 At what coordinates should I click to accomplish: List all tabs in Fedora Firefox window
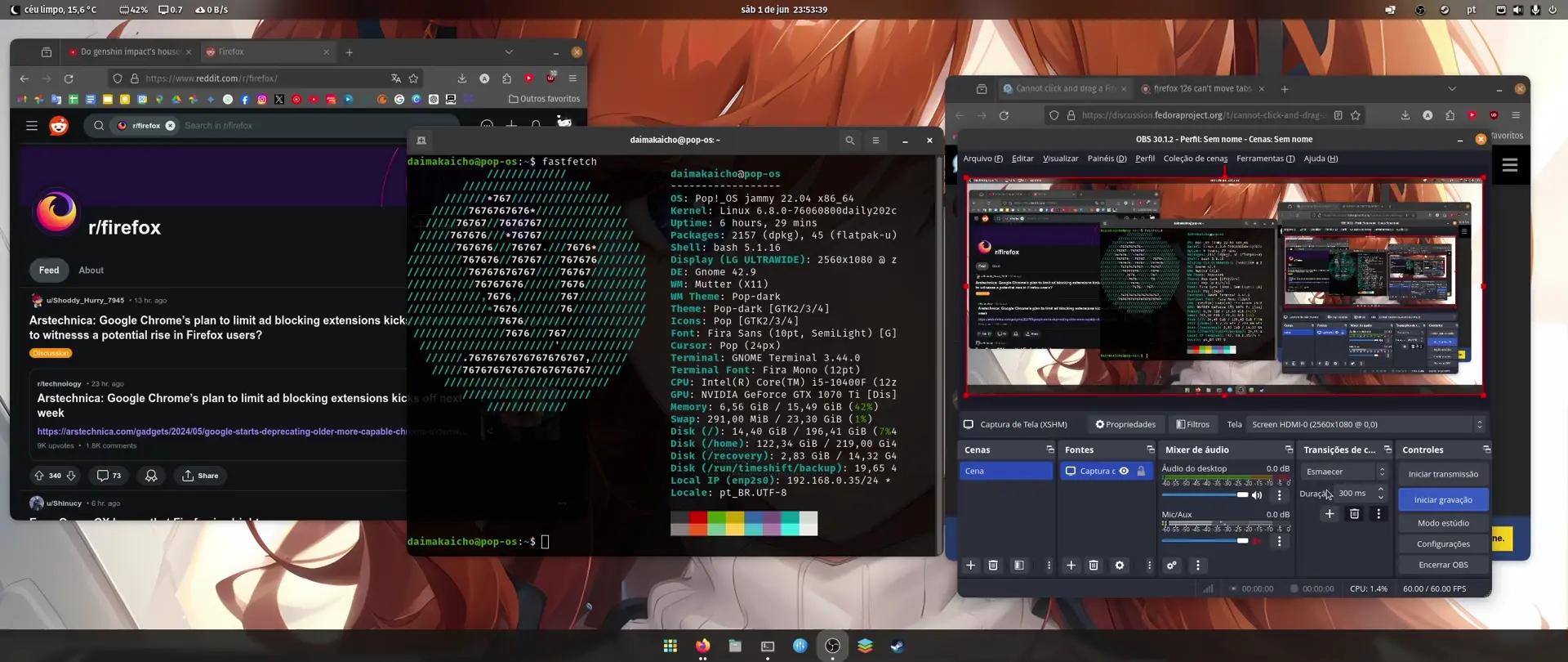1452,89
